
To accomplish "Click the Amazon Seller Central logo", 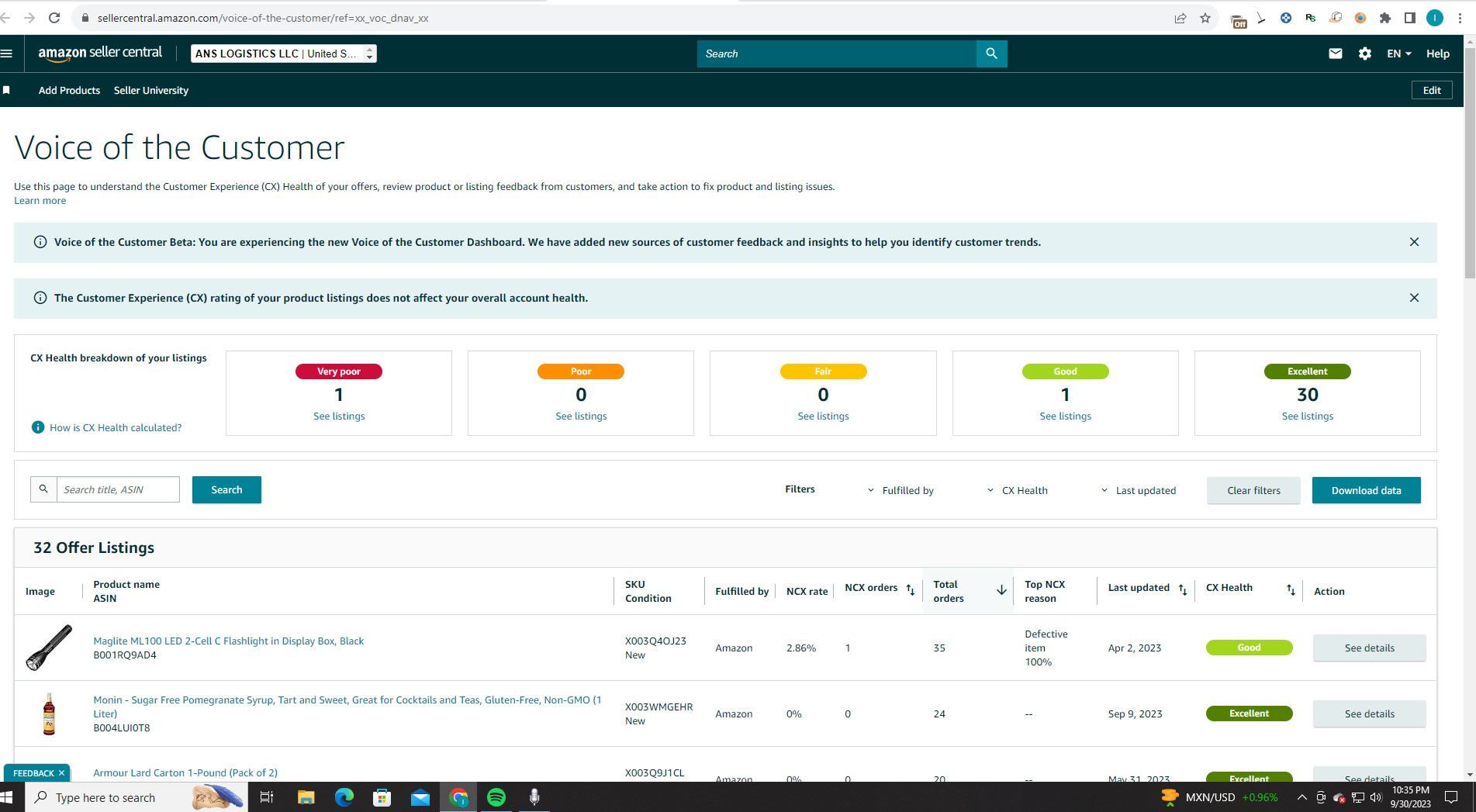I will point(100,54).
